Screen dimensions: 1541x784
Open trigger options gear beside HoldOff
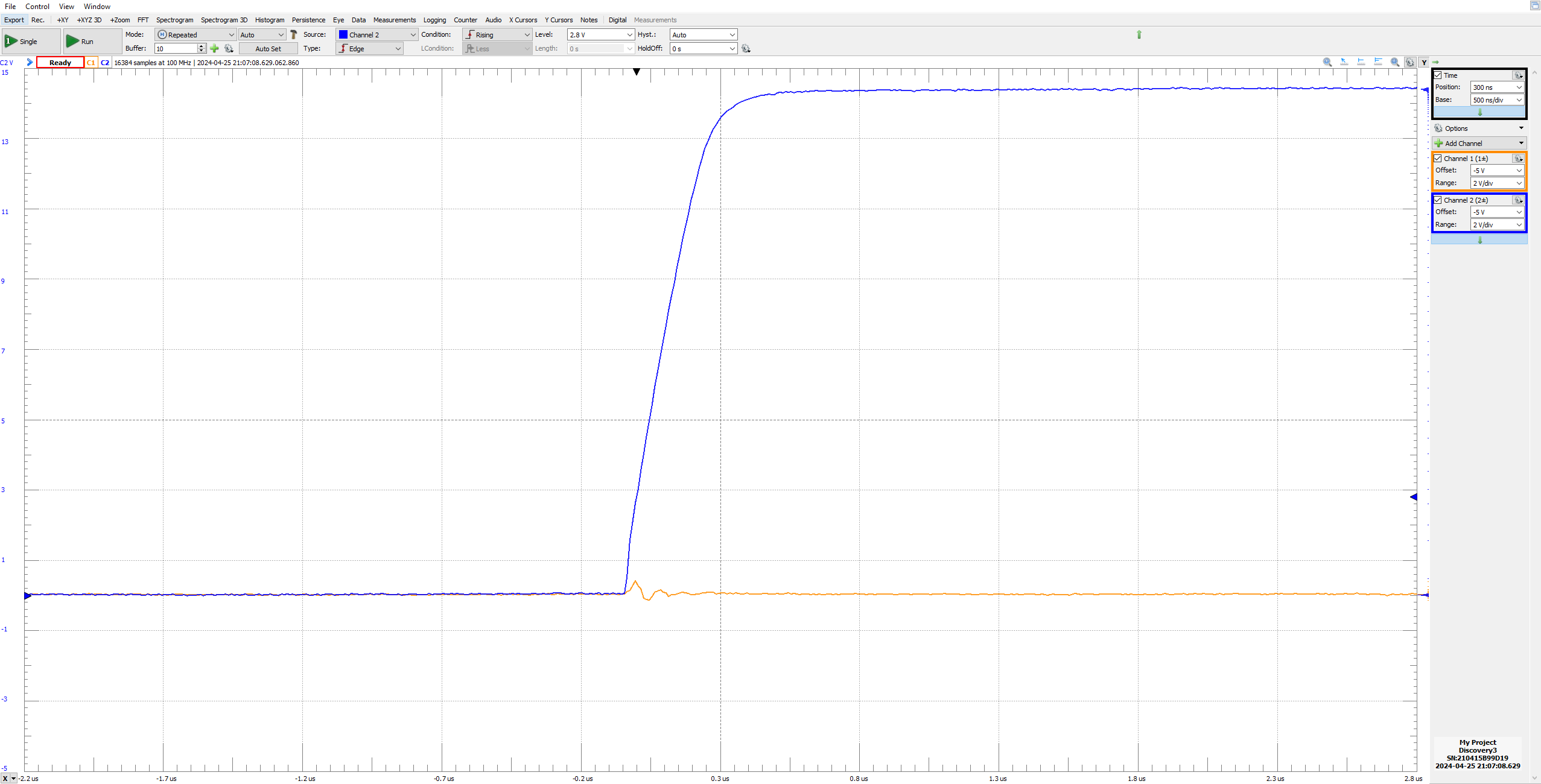[746, 48]
